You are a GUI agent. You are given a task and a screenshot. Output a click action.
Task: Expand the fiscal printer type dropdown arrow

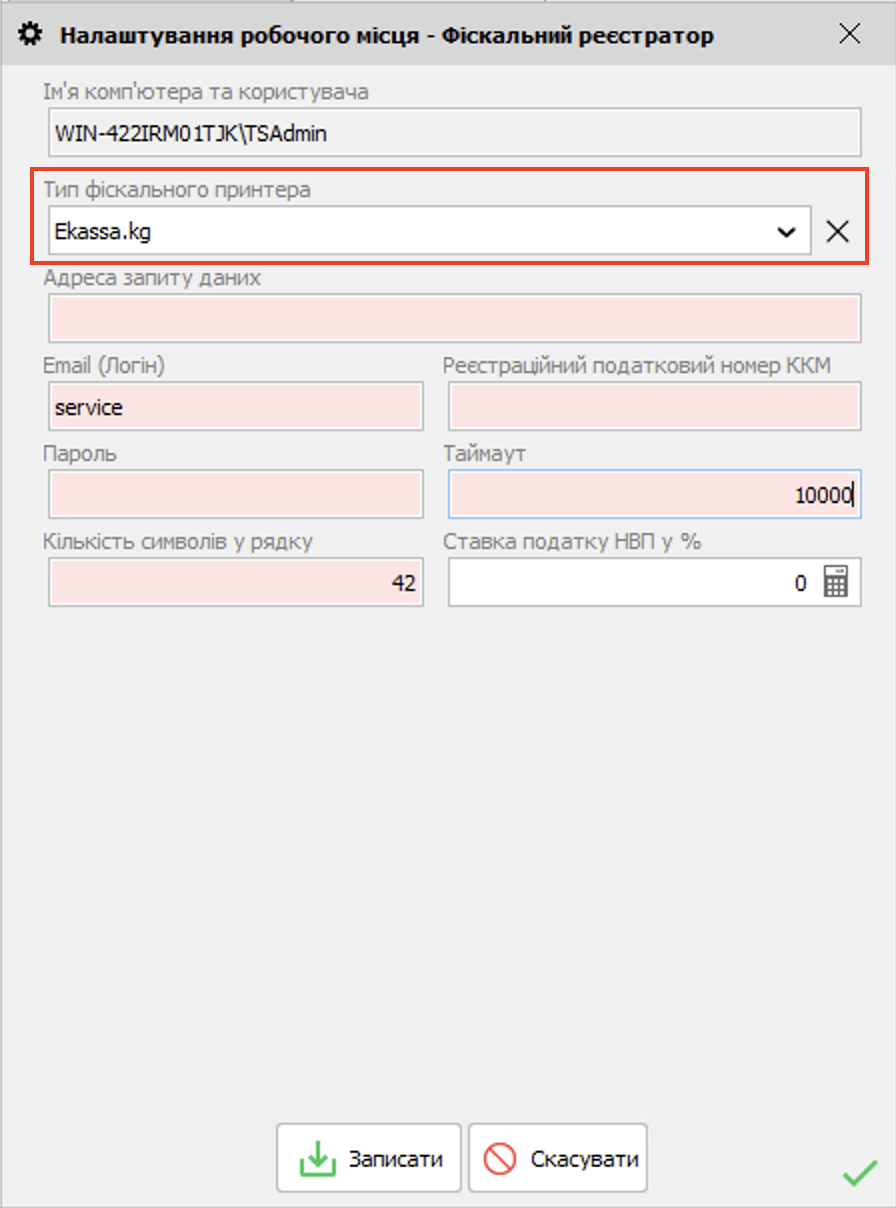pyautogui.click(x=787, y=232)
